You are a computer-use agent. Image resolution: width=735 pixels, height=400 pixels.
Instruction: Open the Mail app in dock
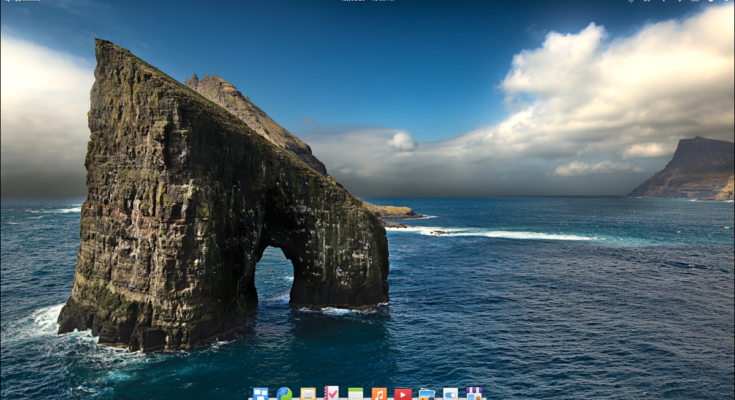[x=308, y=394]
